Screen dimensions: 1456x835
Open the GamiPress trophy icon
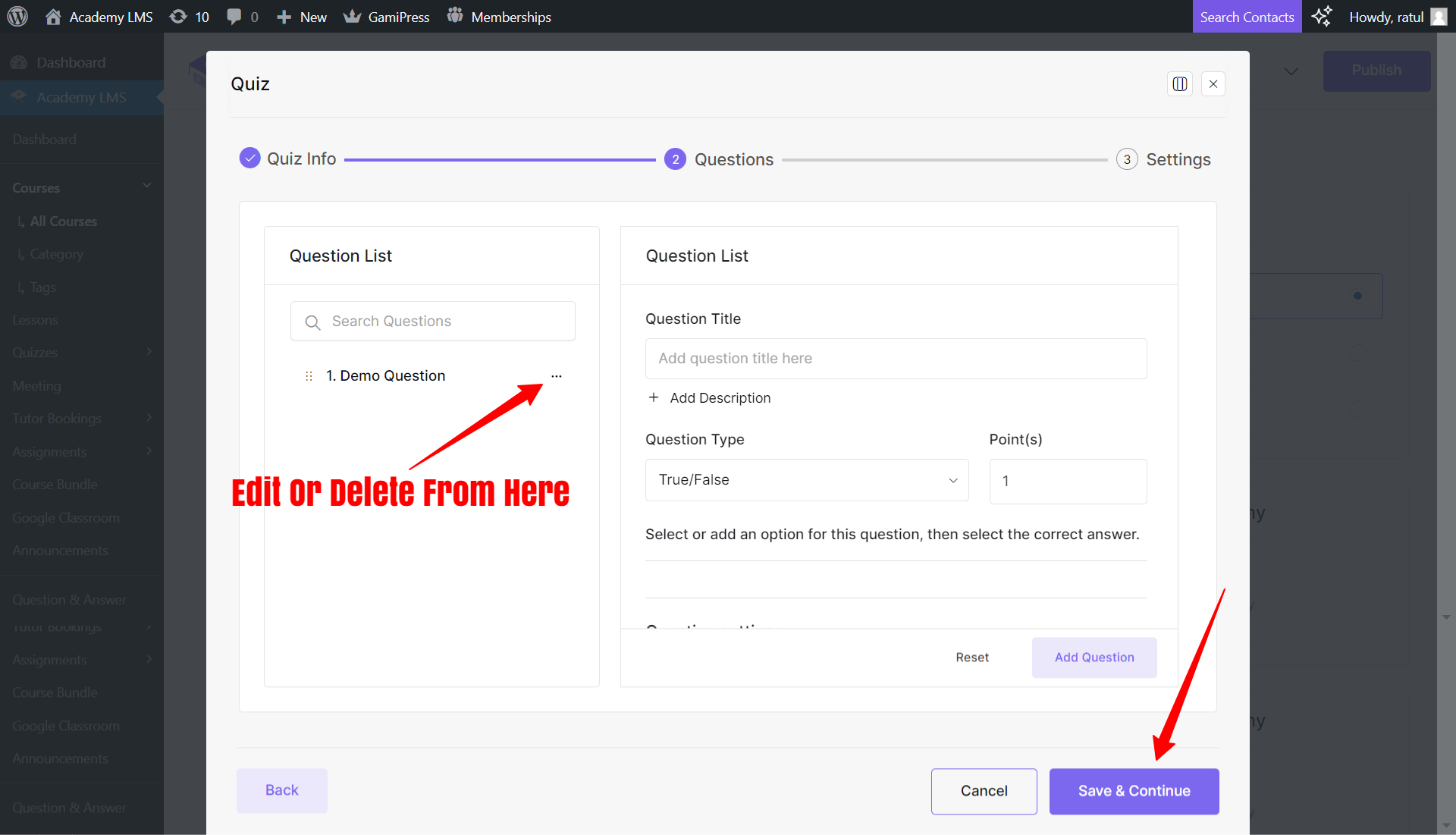[x=353, y=16]
